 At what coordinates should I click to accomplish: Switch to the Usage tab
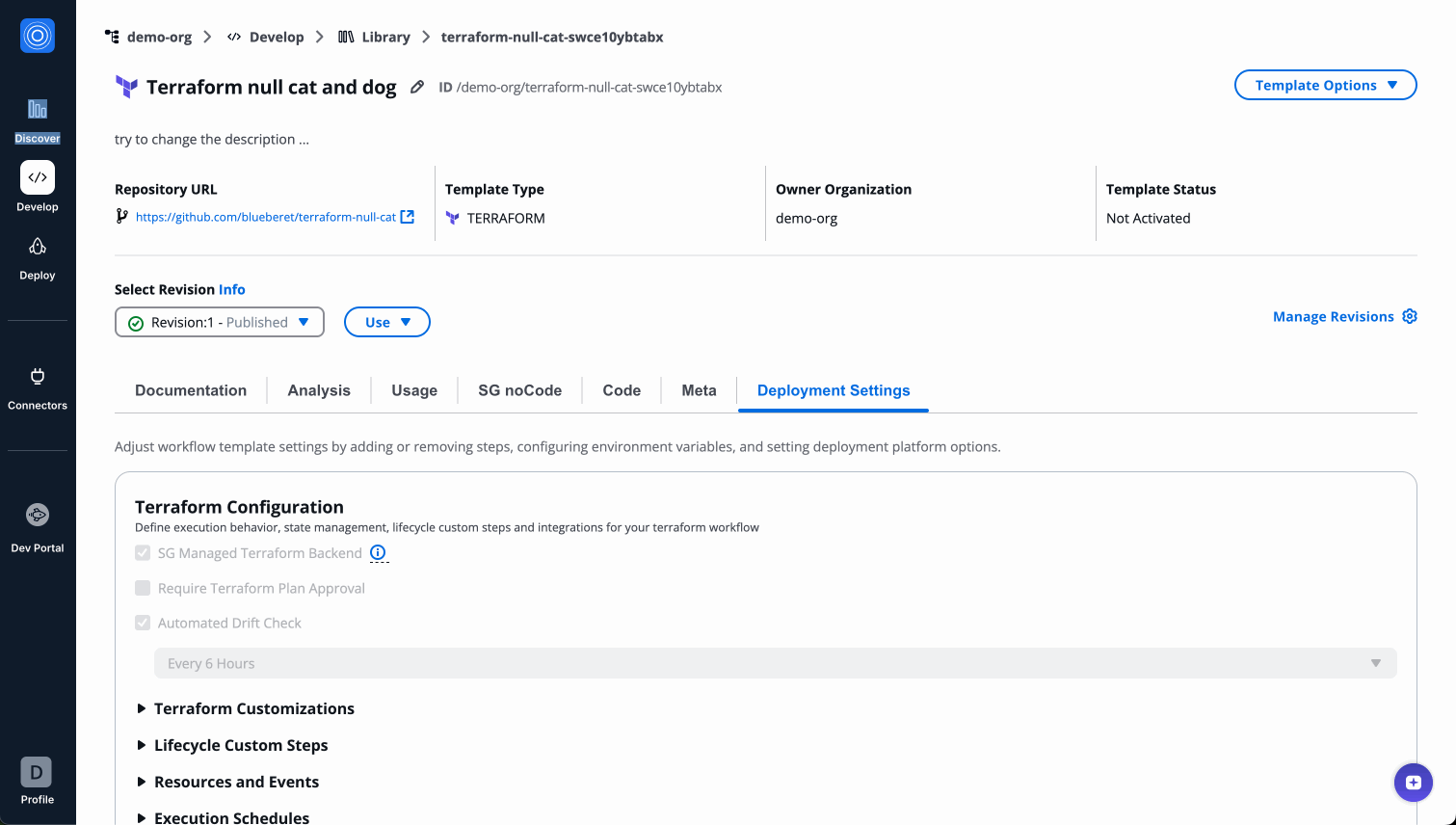(414, 390)
